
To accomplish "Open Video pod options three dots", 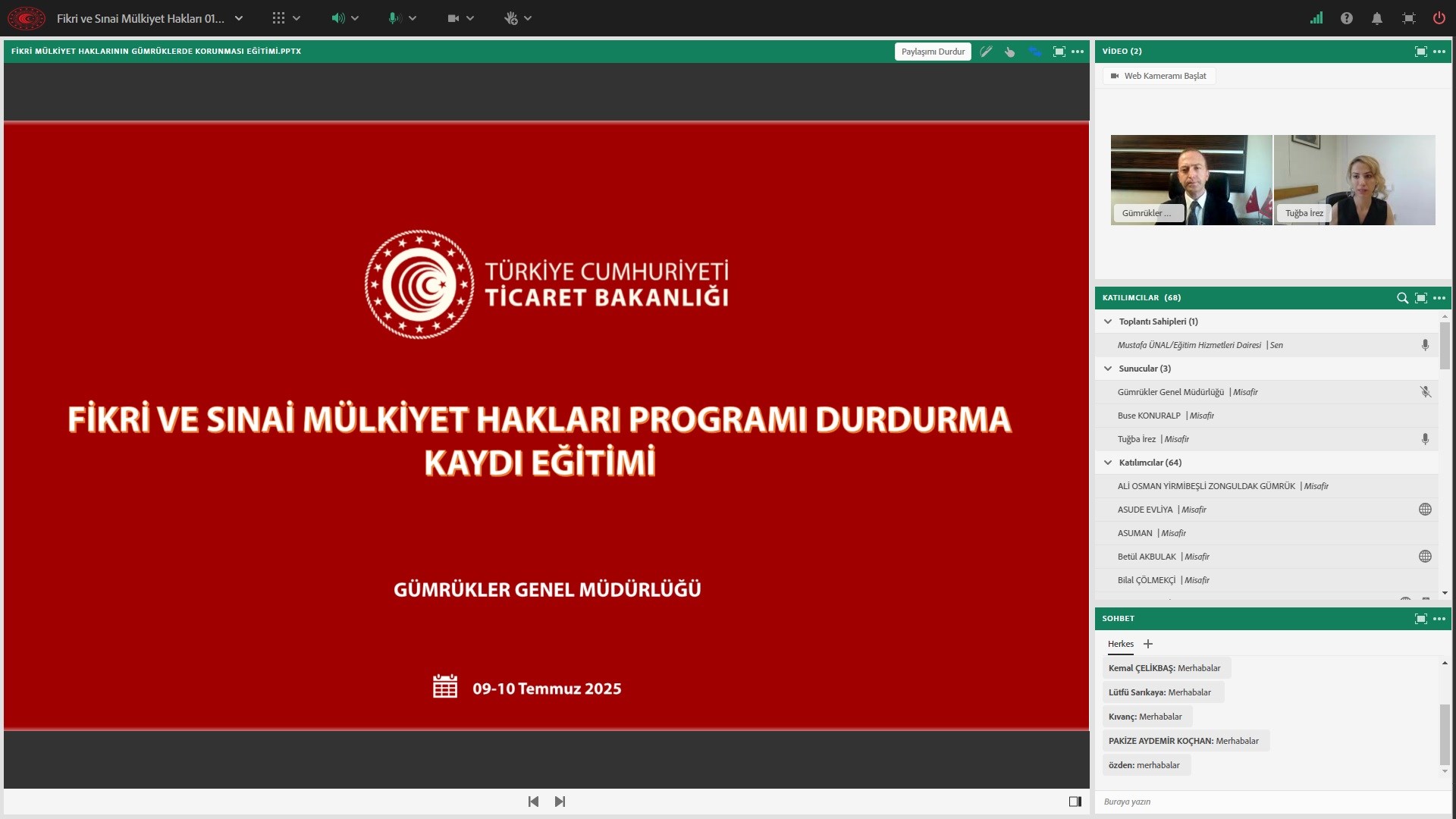I will coord(1439,52).
